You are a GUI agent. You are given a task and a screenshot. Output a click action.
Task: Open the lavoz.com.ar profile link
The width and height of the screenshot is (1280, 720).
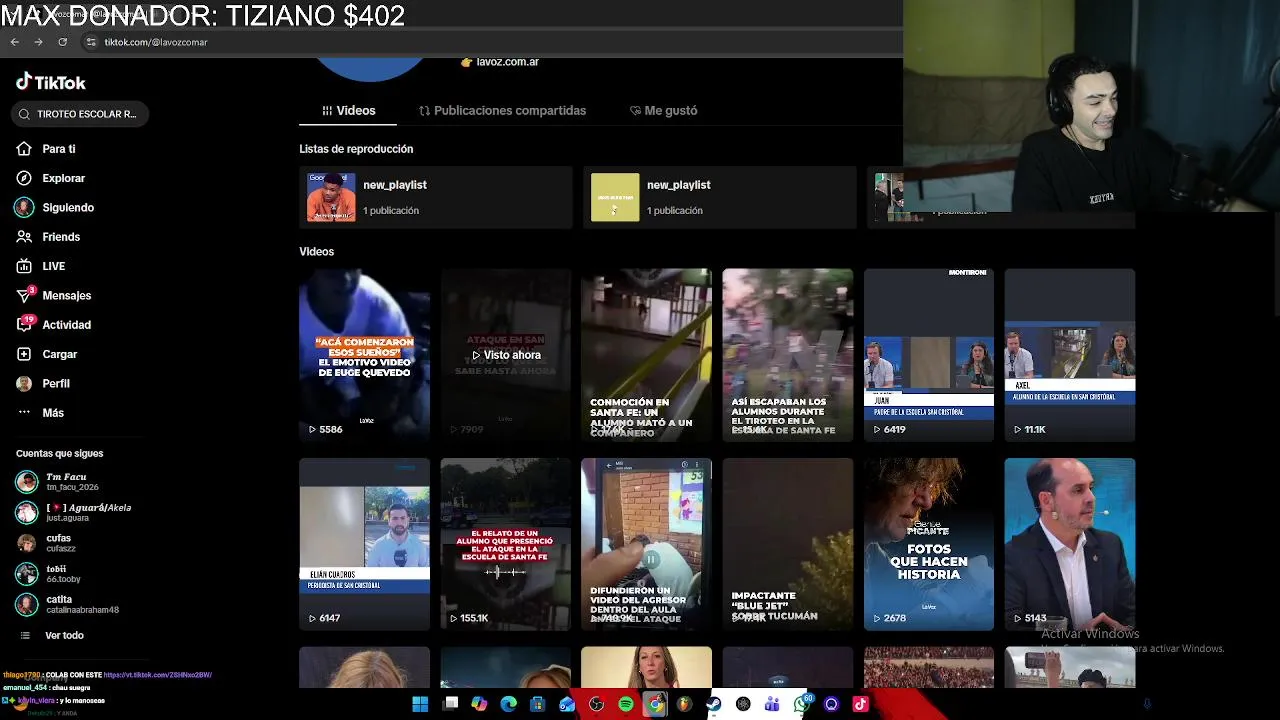point(507,62)
